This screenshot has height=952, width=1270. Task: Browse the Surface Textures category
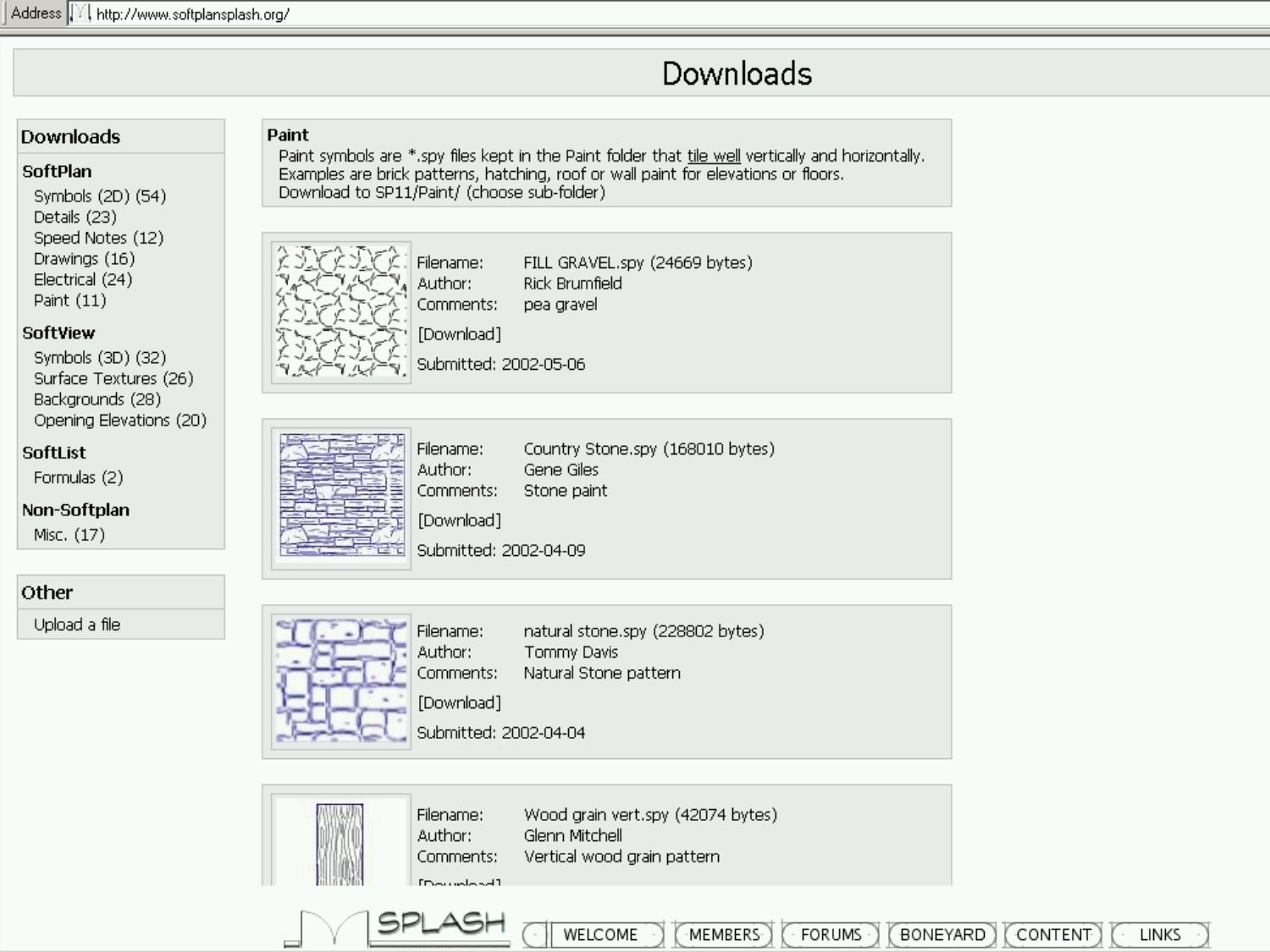[113, 378]
